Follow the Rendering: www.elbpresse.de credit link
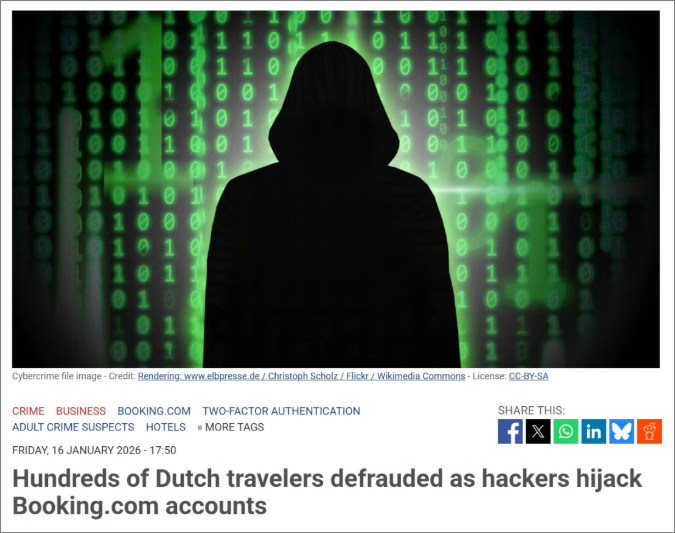Screen dimensions: 675x533 point(198,376)
